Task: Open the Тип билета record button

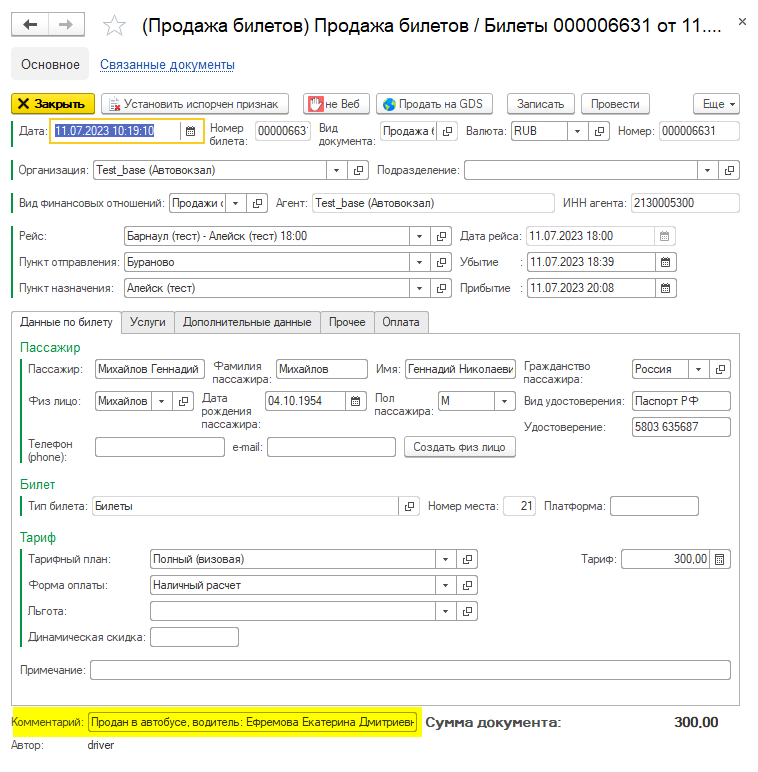Action: pos(409,506)
